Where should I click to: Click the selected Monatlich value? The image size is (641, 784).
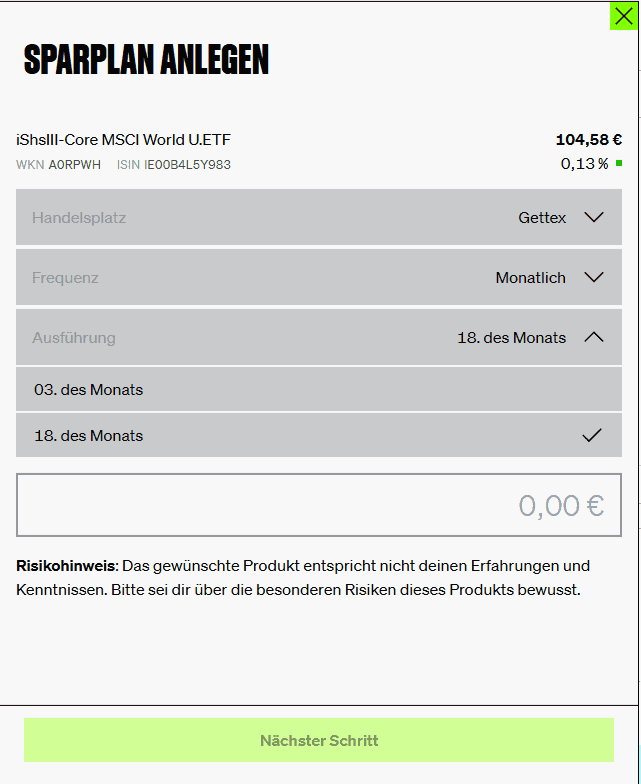[x=530, y=278]
